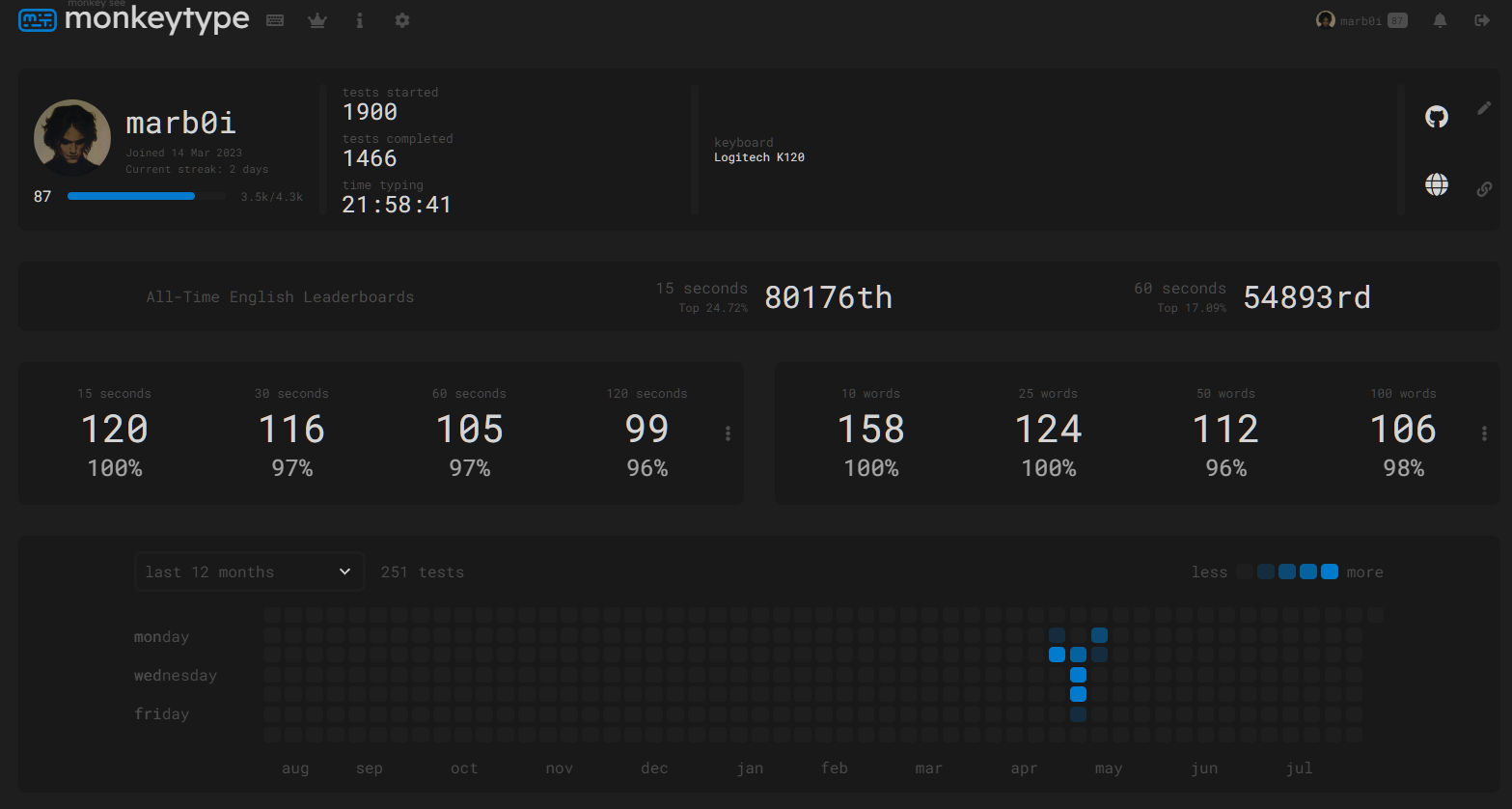Open more options for words personal bests
1512x809 pixels.
(1484, 434)
